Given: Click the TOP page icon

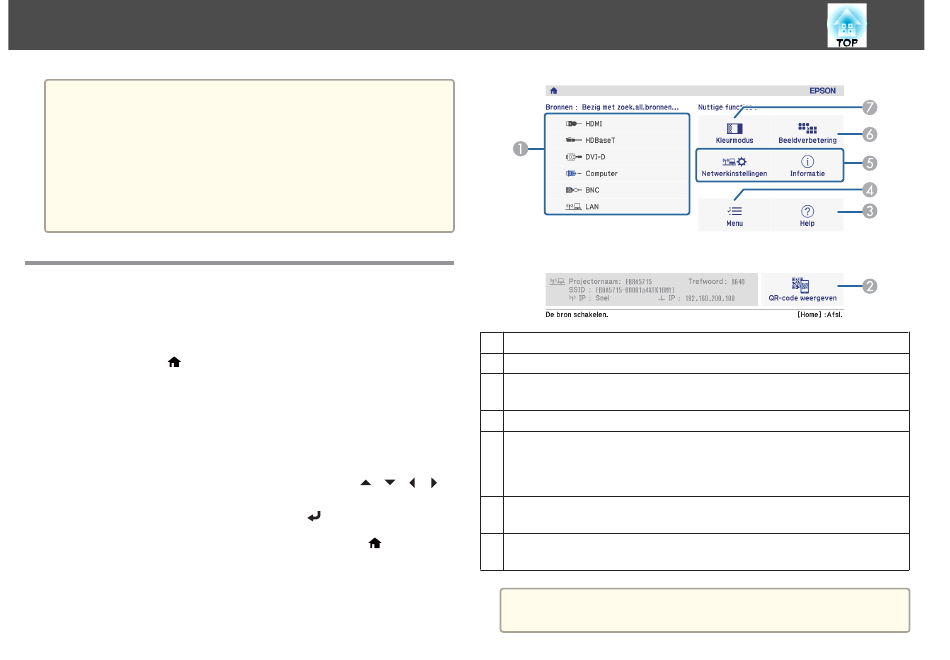Looking at the screenshot, I should (846, 25).
